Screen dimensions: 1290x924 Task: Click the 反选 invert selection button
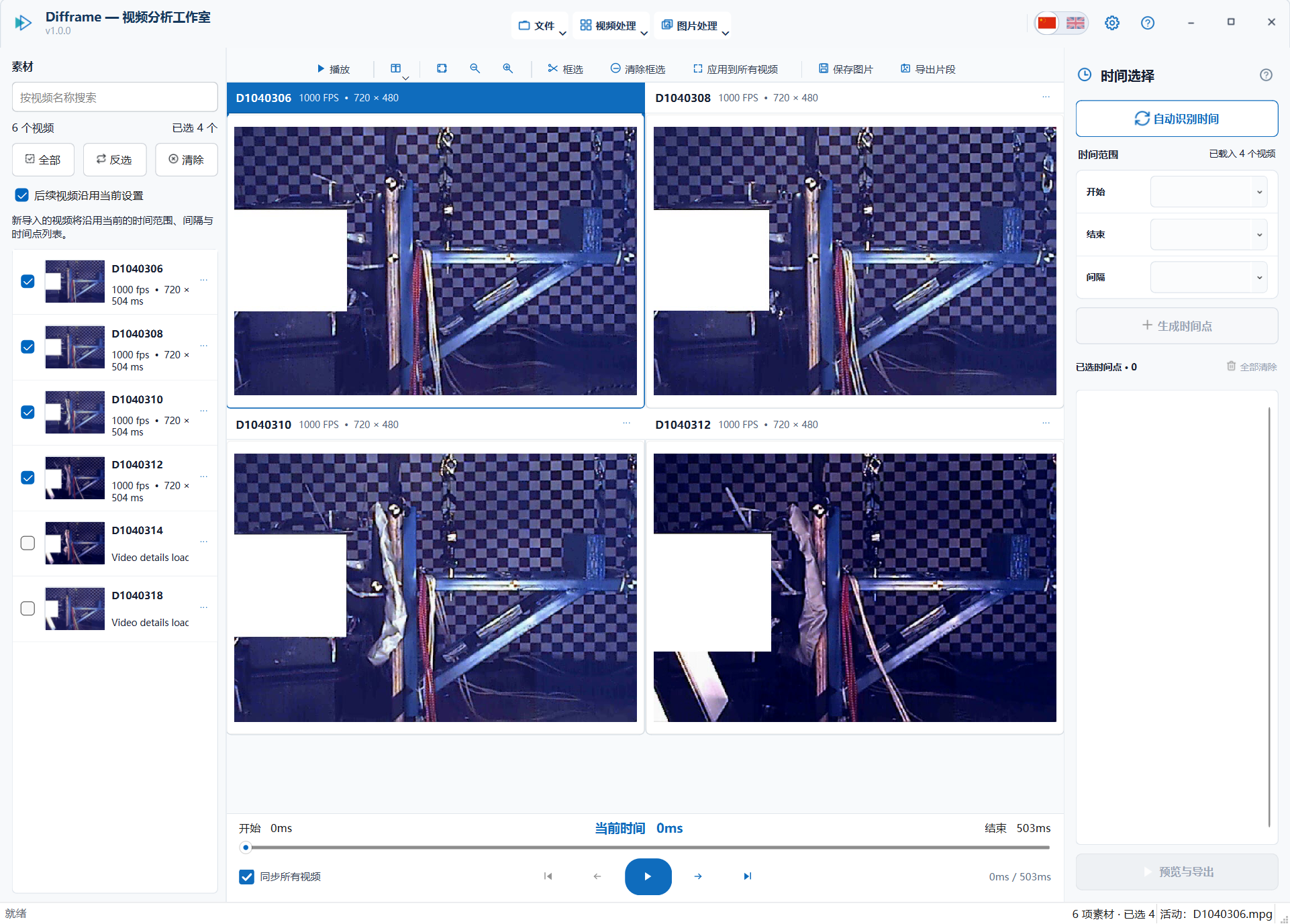(x=115, y=160)
